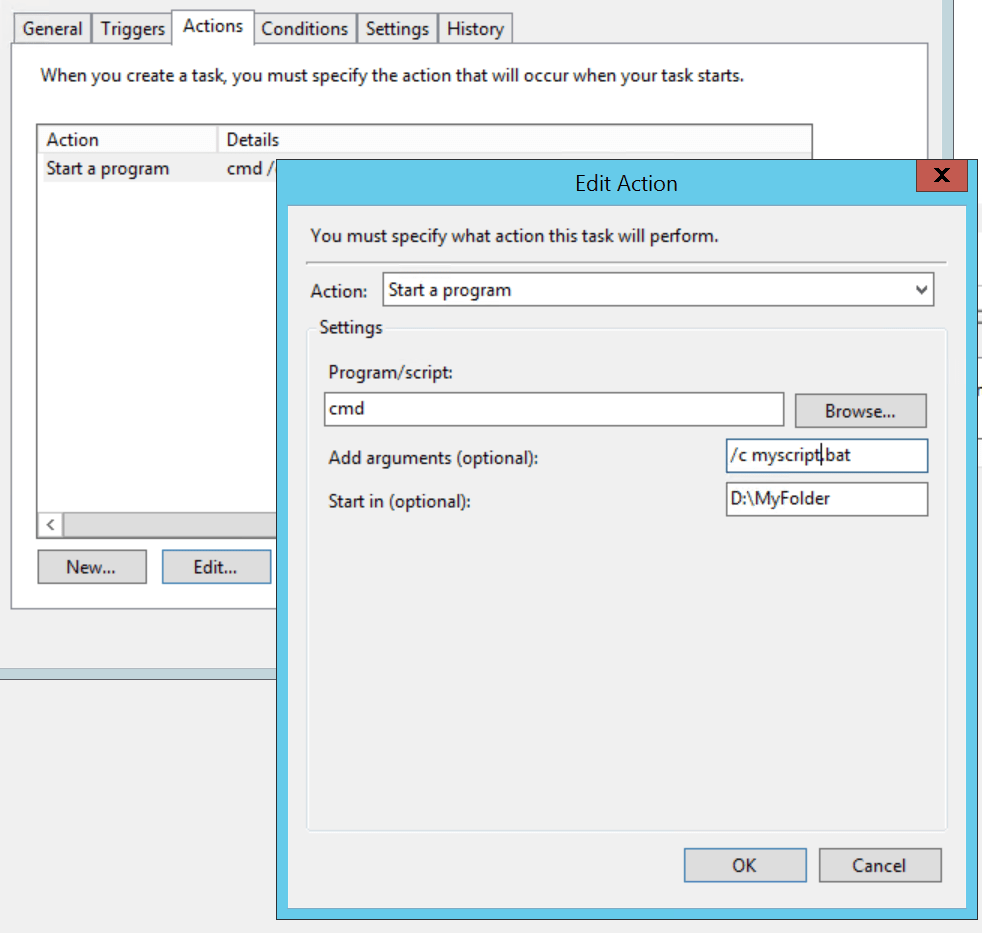Sort by the Action column header
The height and width of the screenshot is (933, 982).
[127, 140]
